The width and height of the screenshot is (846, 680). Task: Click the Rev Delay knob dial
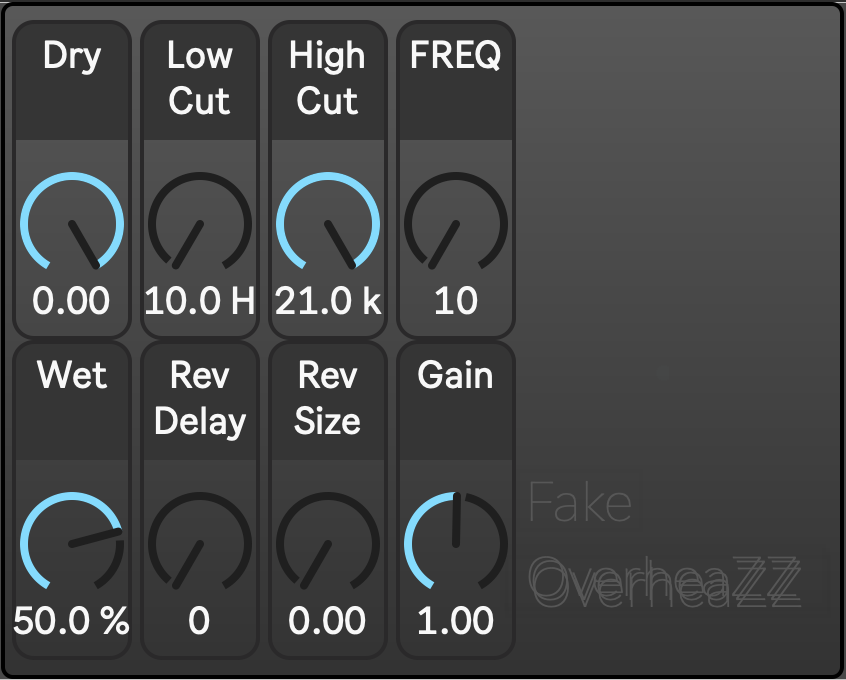click(x=199, y=543)
